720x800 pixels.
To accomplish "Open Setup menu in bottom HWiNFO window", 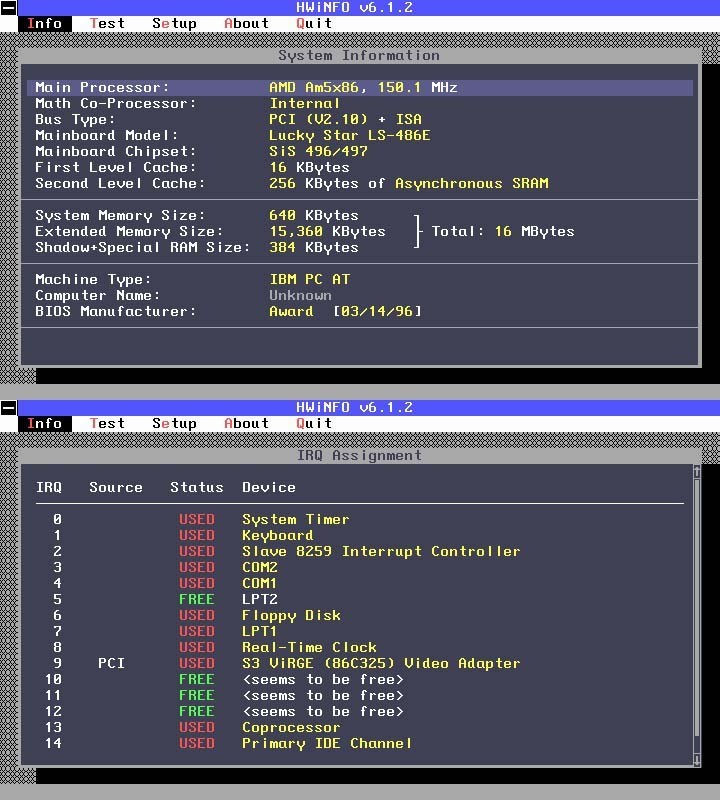I will tap(174, 423).
